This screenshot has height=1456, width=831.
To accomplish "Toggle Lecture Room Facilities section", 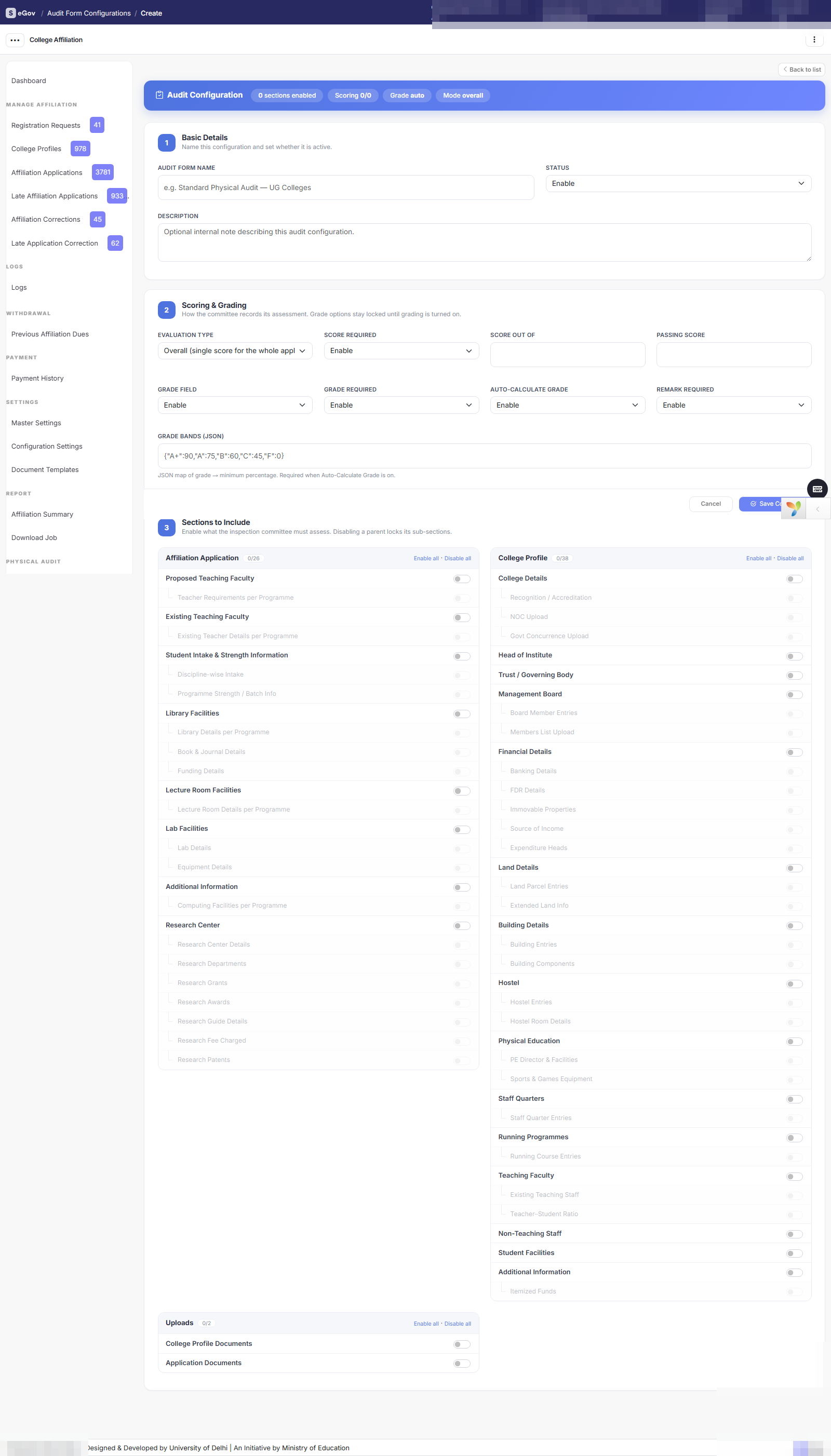I will (x=462, y=791).
